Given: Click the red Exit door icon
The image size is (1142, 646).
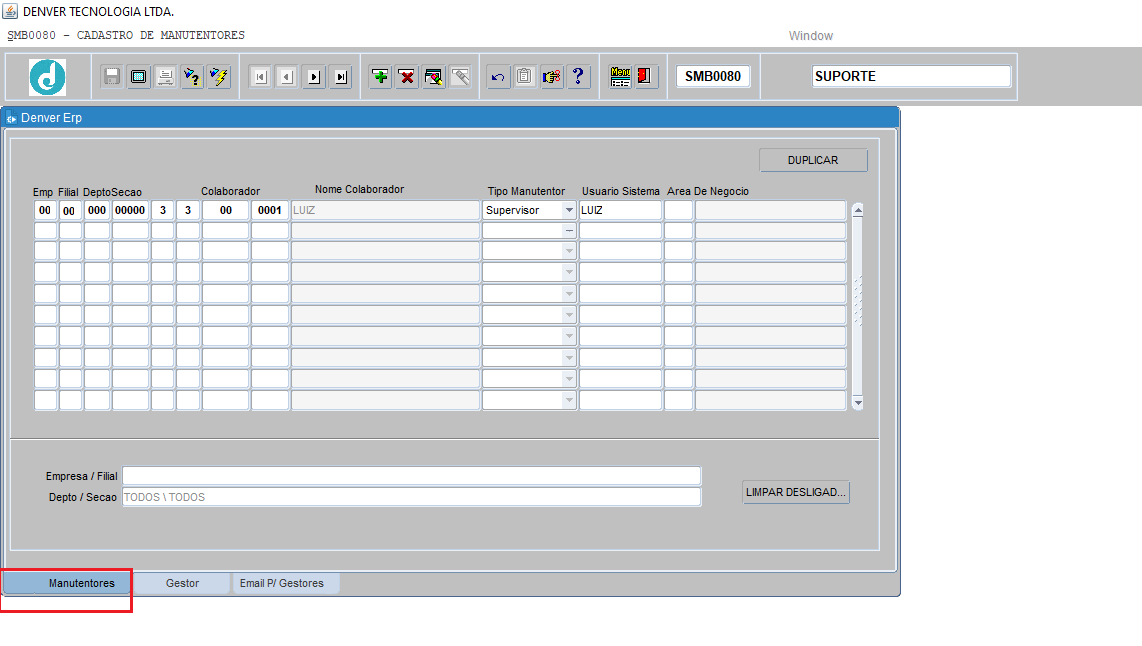Looking at the screenshot, I should [x=645, y=76].
